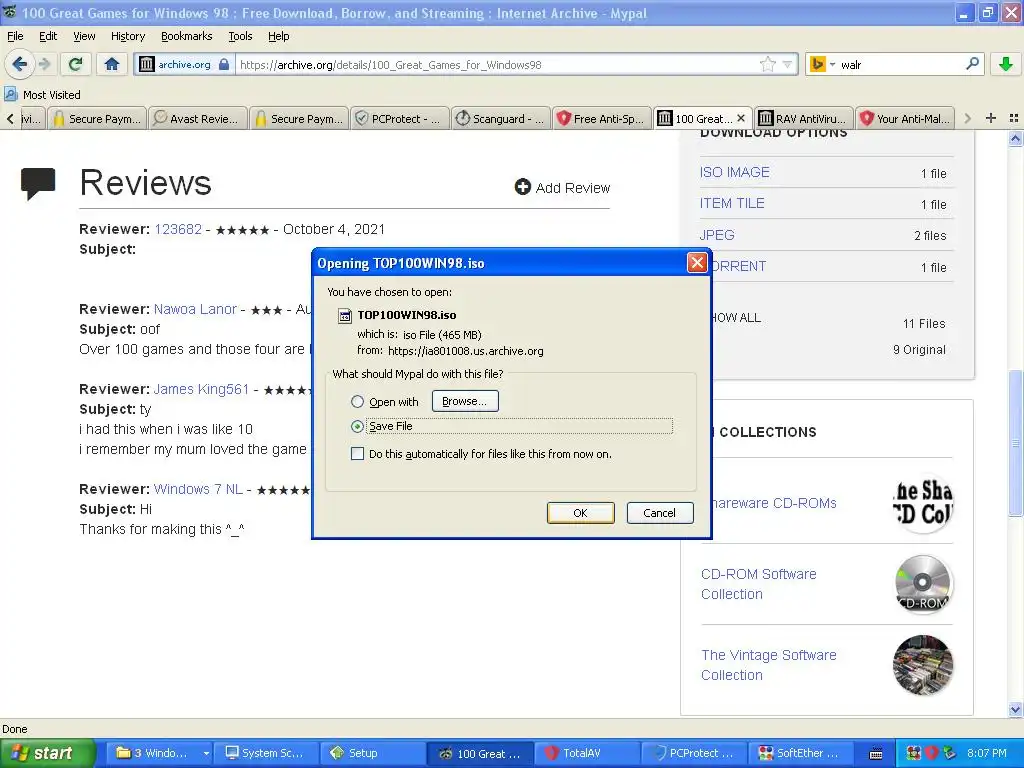This screenshot has height=768, width=1024.
Task: Open reviewer 123682 profile link
Action: [x=178, y=229]
